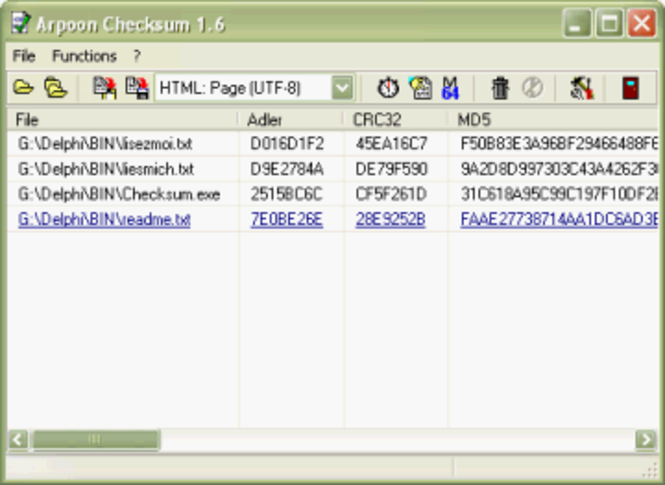Clear the list with the trash can icon
Image resolution: width=665 pixels, height=485 pixels.
pyautogui.click(x=500, y=88)
